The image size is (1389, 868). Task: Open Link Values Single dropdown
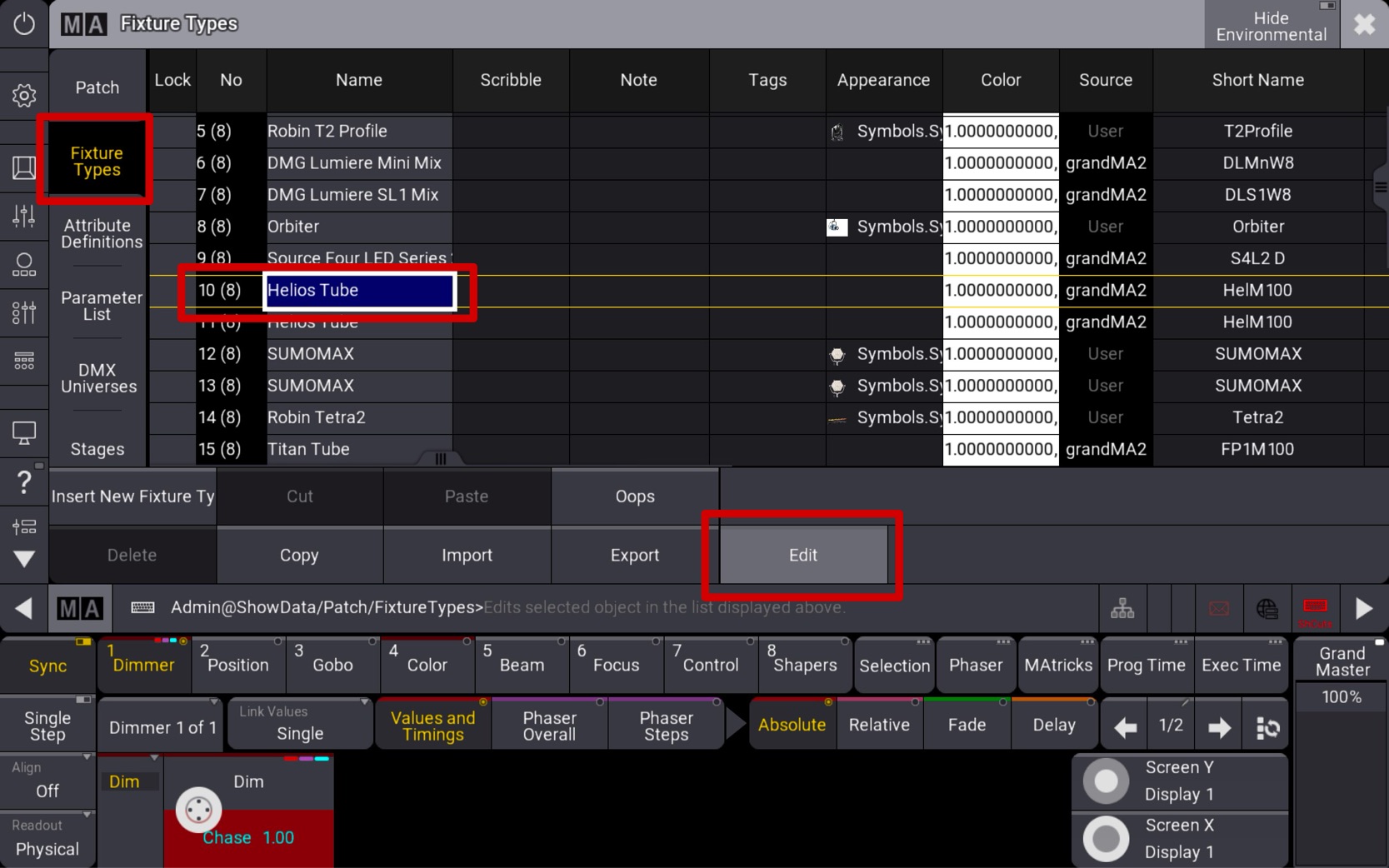click(300, 723)
